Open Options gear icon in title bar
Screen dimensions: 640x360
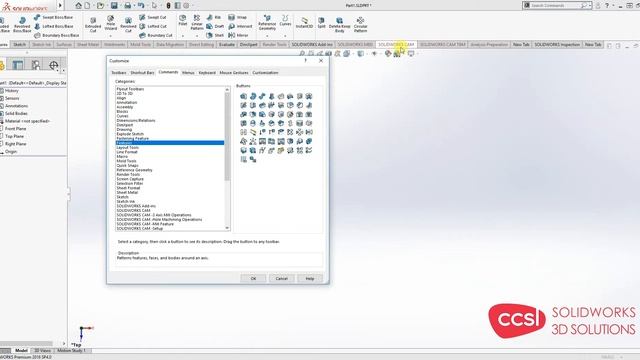click(186, 5)
